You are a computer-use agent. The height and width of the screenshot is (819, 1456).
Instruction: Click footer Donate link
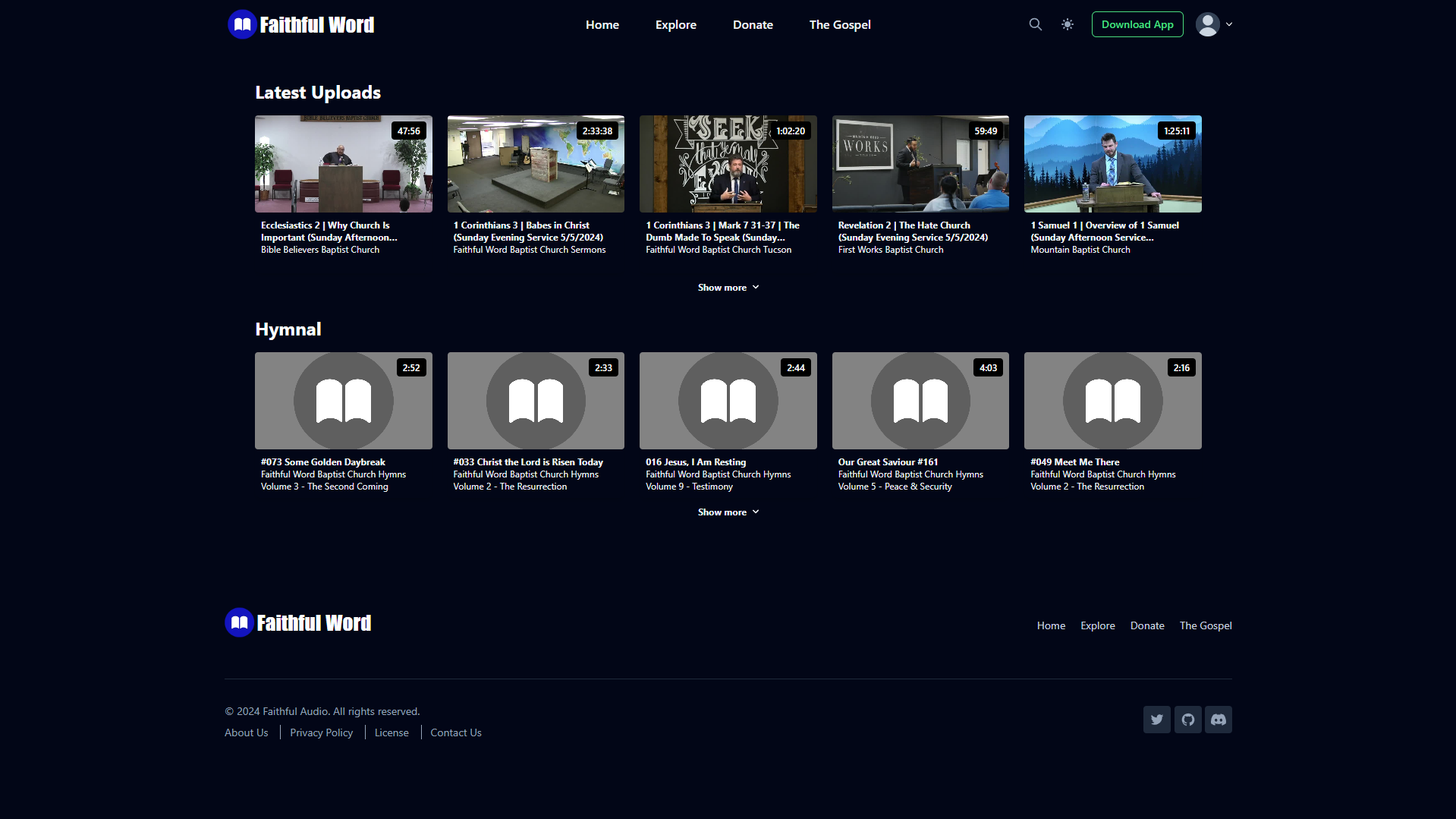coord(1146,625)
